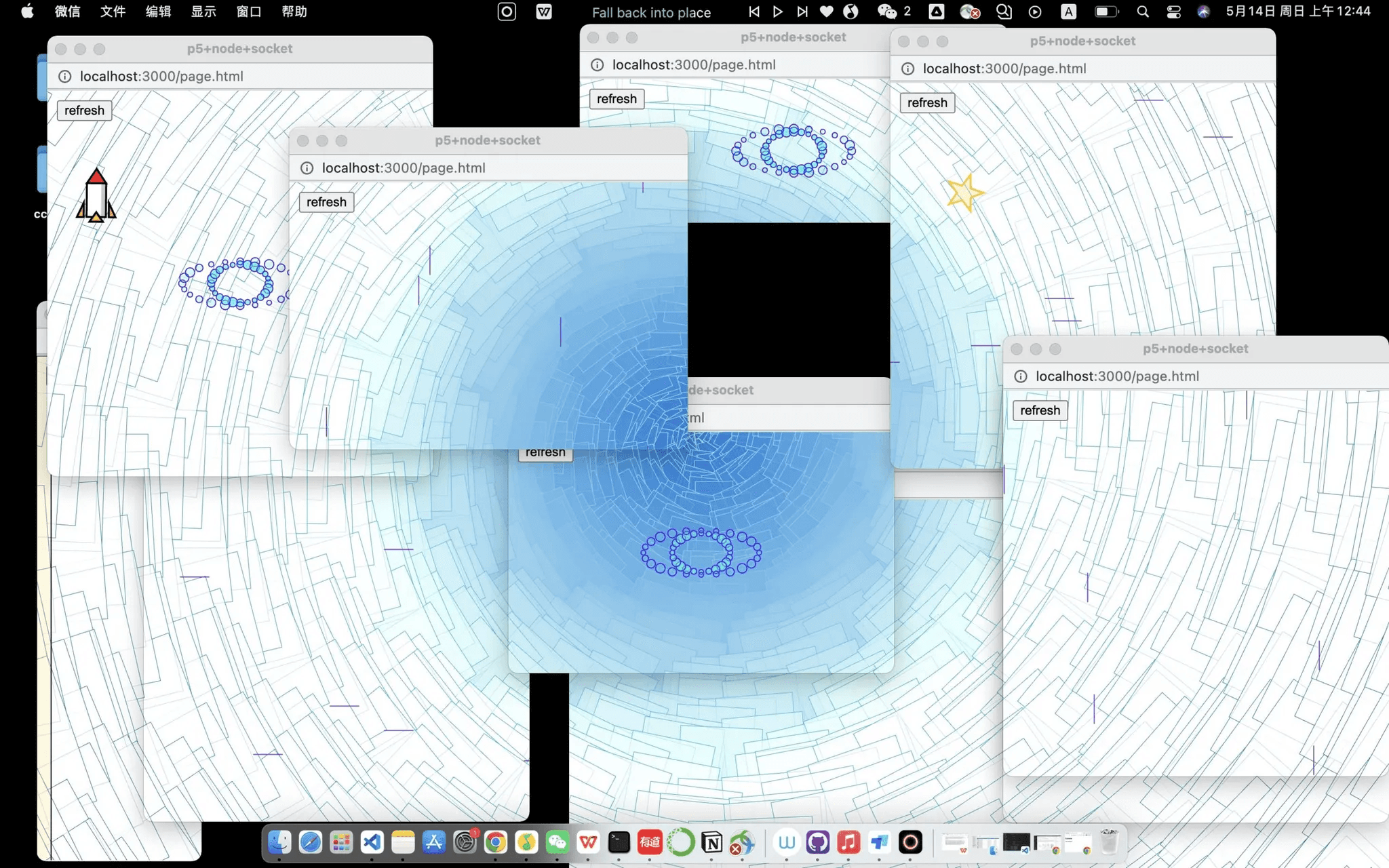
Task: Open input source A menu
Action: pos(1068,12)
